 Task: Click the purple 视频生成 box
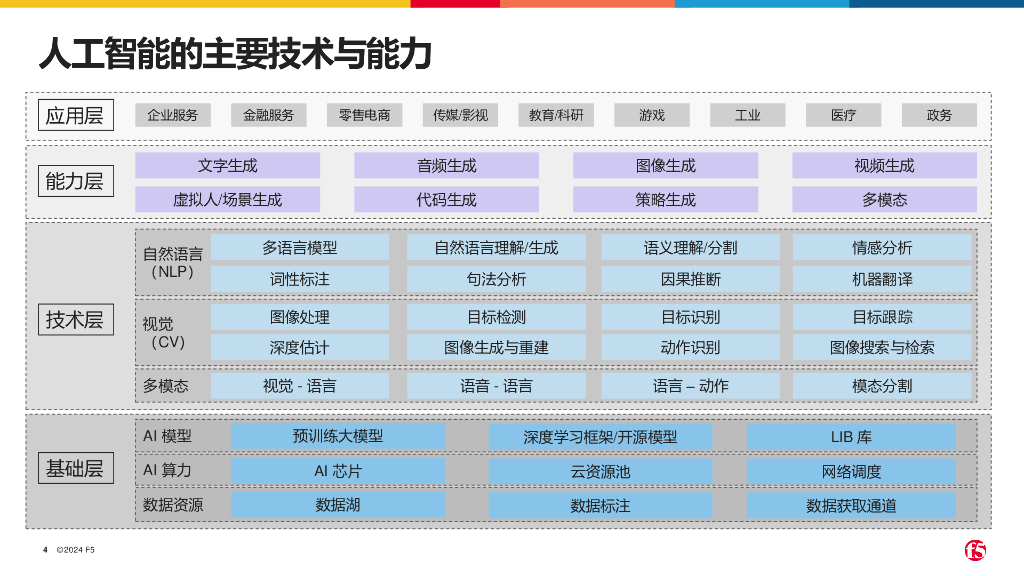pyautogui.click(x=884, y=166)
